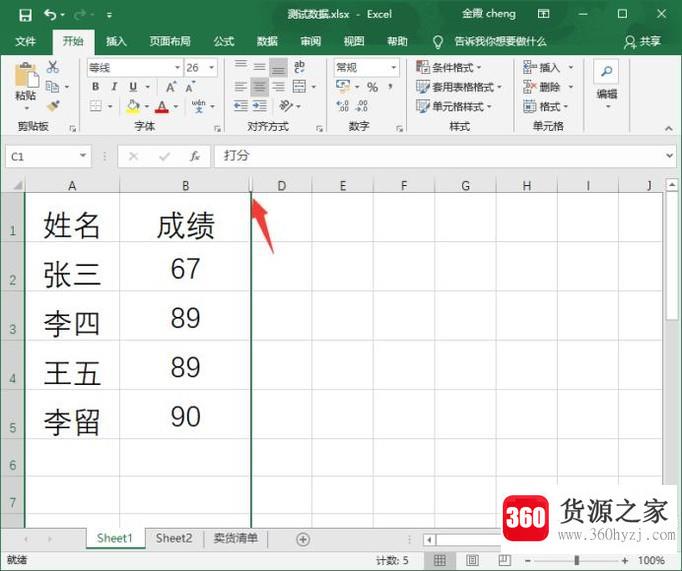The height and width of the screenshot is (571, 682).
Task: Click decrease decimal icon
Action: coord(362,106)
